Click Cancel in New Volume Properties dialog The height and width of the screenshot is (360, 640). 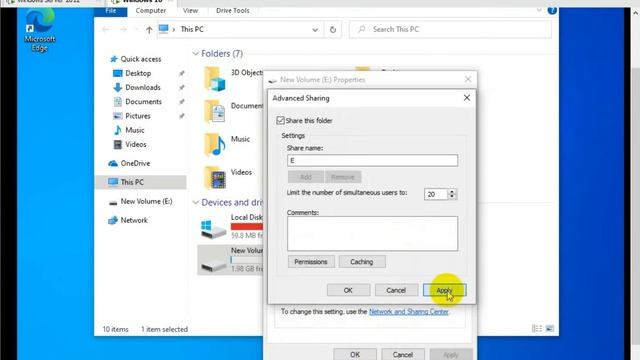tap(403, 355)
